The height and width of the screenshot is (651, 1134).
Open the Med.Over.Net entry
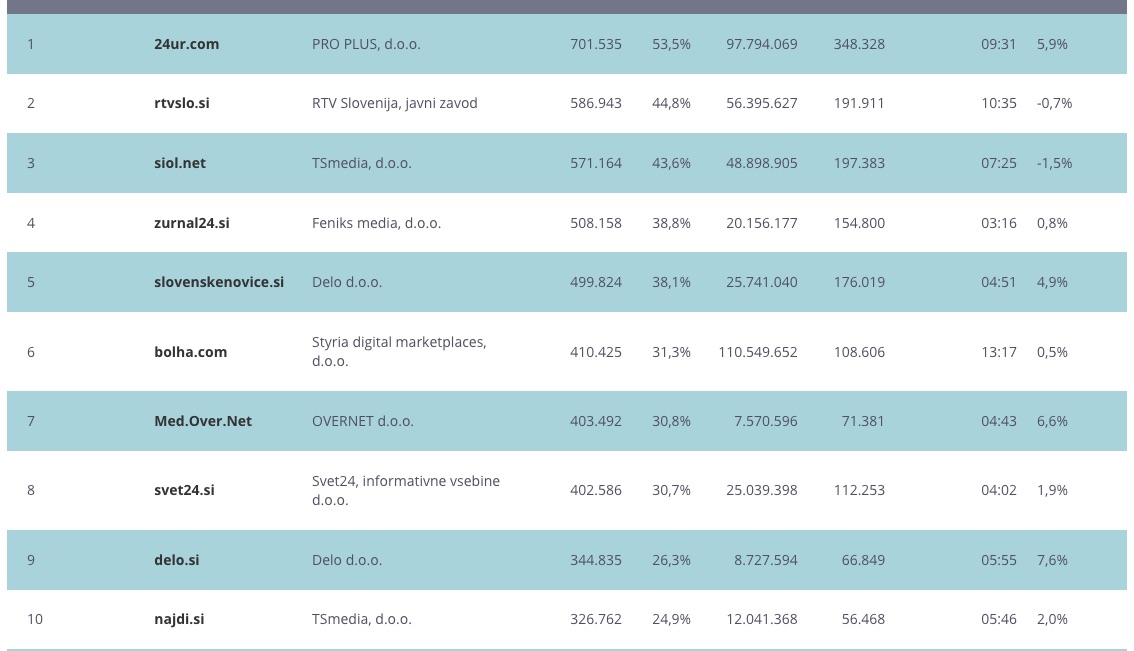(x=203, y=421)
